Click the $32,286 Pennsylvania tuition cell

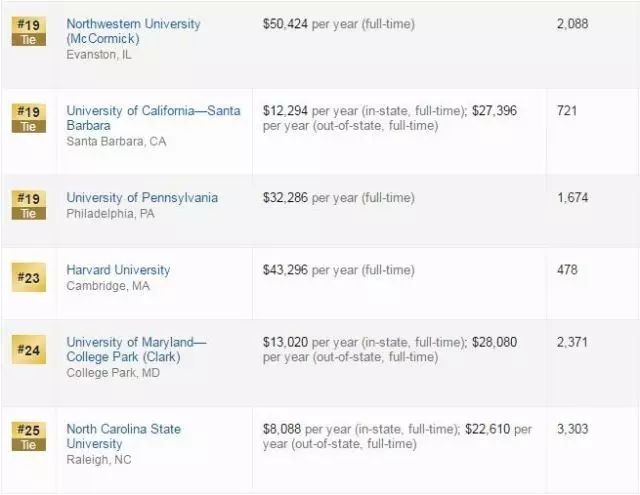[x=338, y=198]
